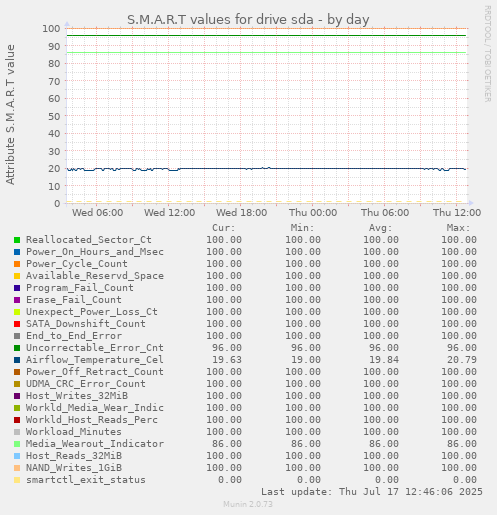Select the Uncorrectable_Error_Cnt legend label

pyautogui.click(x=95, y=348)
